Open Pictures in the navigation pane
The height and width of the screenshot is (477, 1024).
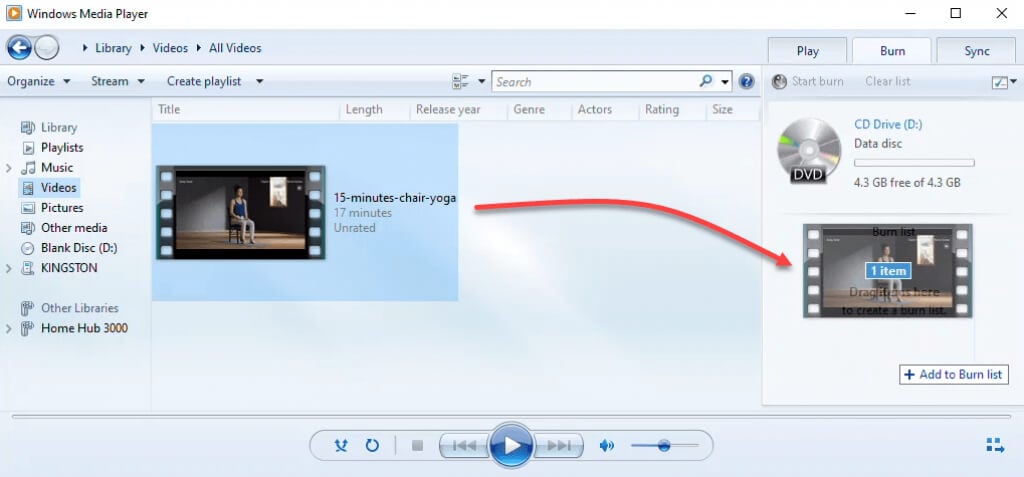click(62, 208)
